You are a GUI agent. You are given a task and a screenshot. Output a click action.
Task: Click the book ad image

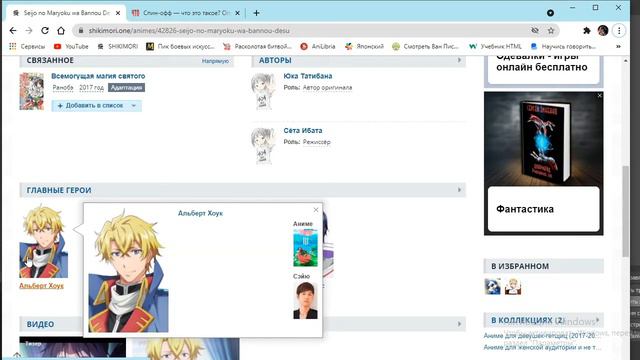(x=544, y=140)
